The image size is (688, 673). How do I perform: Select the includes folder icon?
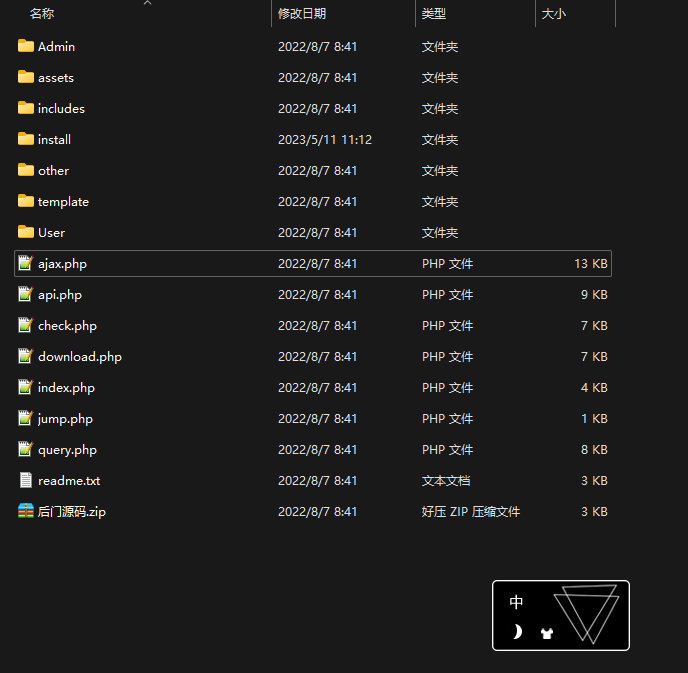[x=26, y=108]
